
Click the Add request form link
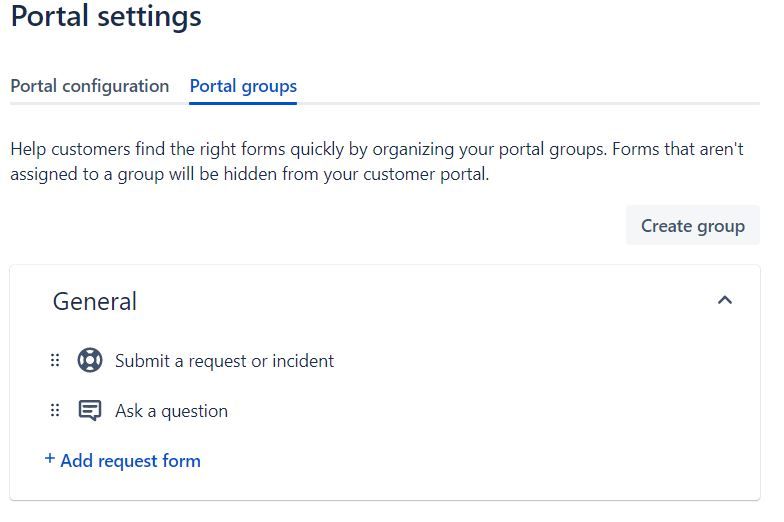pos(130,461)
